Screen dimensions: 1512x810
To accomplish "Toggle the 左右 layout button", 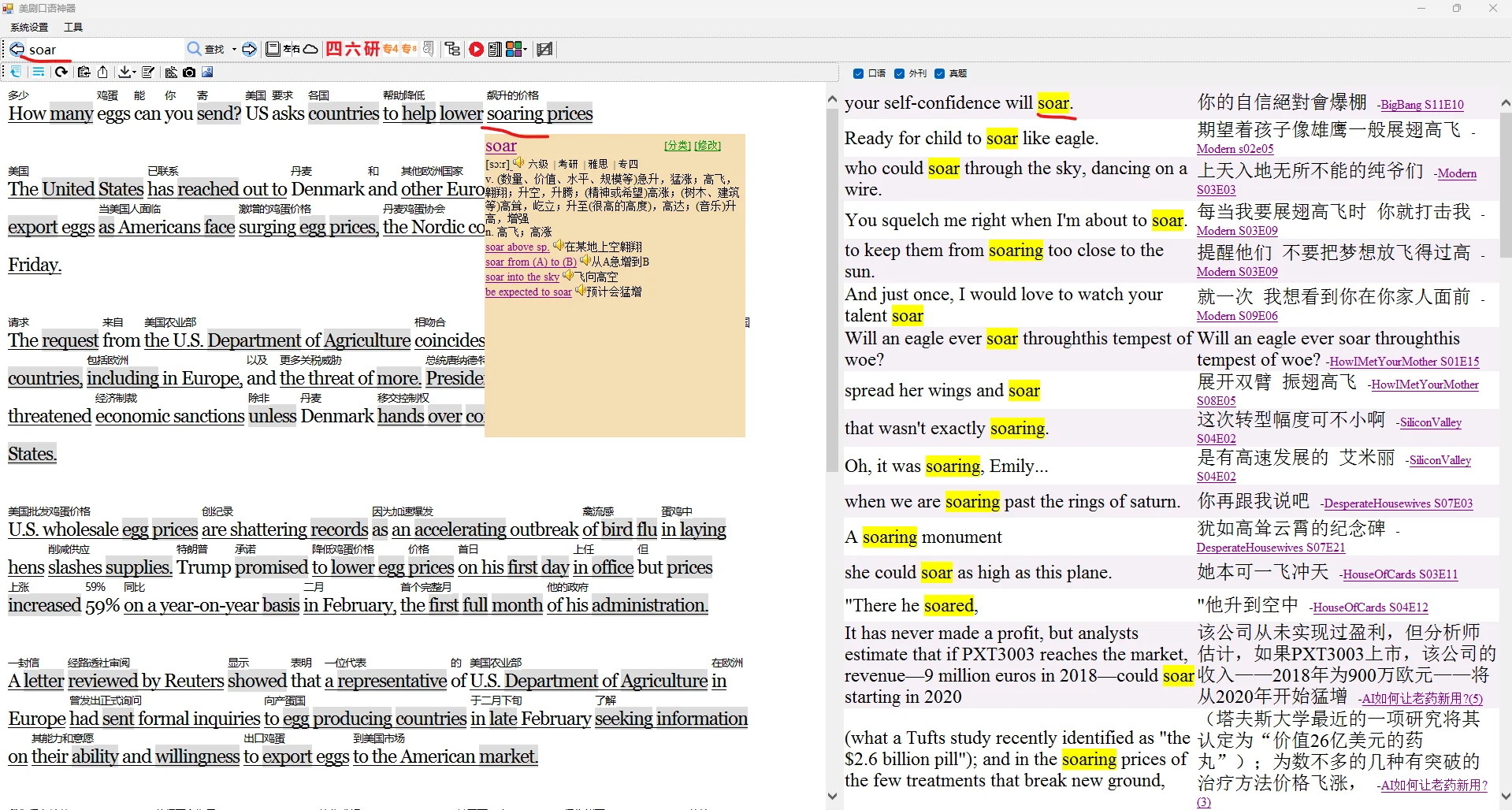I will [292, 49].
